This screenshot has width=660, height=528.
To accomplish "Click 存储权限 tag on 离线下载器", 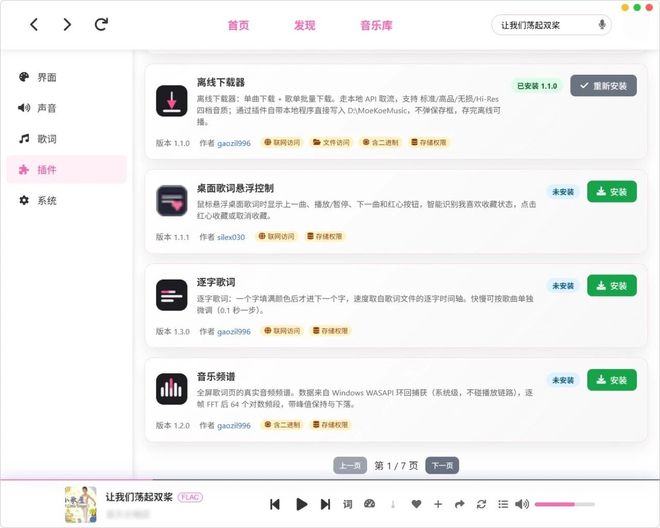I will click(x=428, y=142).
